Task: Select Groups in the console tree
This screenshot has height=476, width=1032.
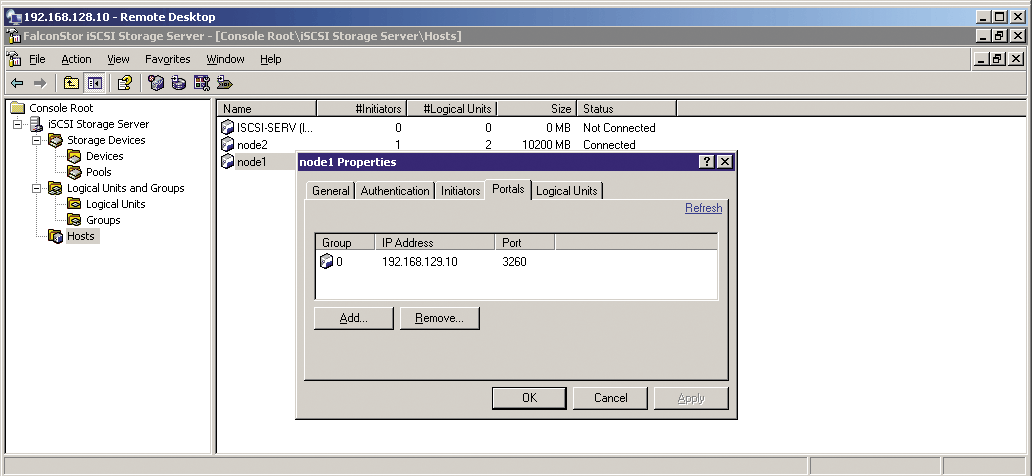Action: 103,220
